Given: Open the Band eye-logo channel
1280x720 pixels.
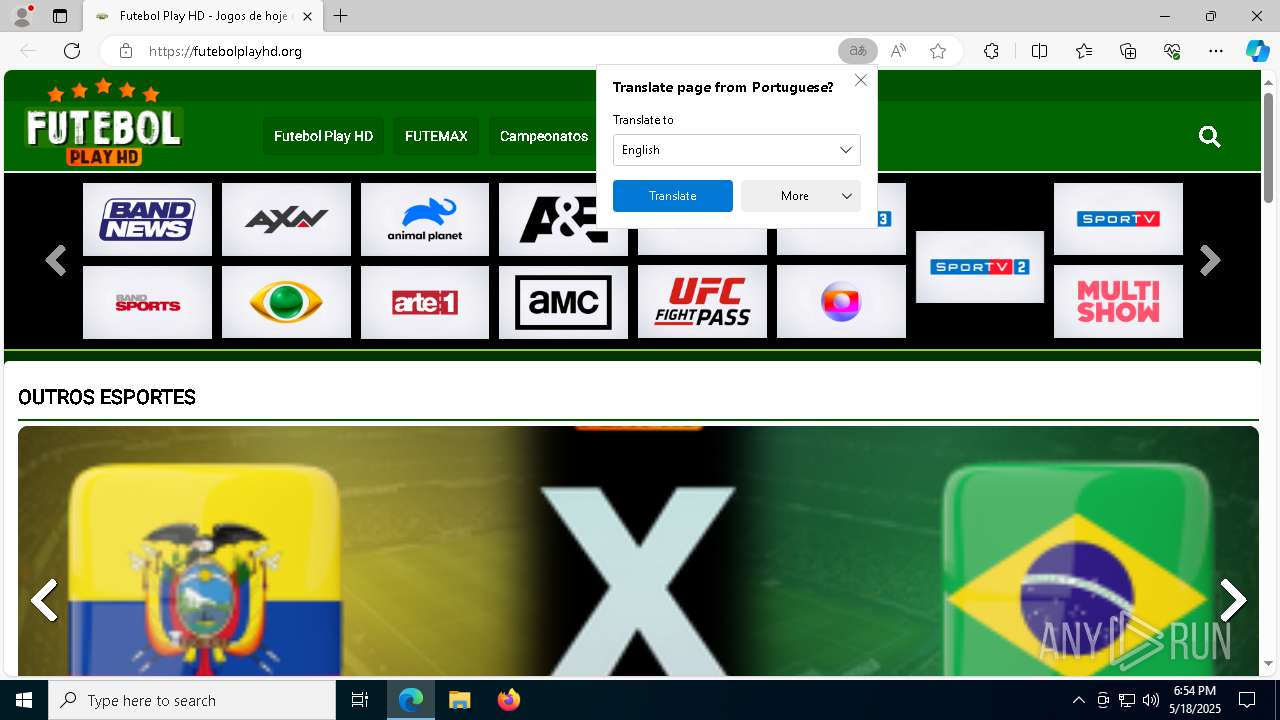Looking at the screenshot, I should tap(286, 302).
